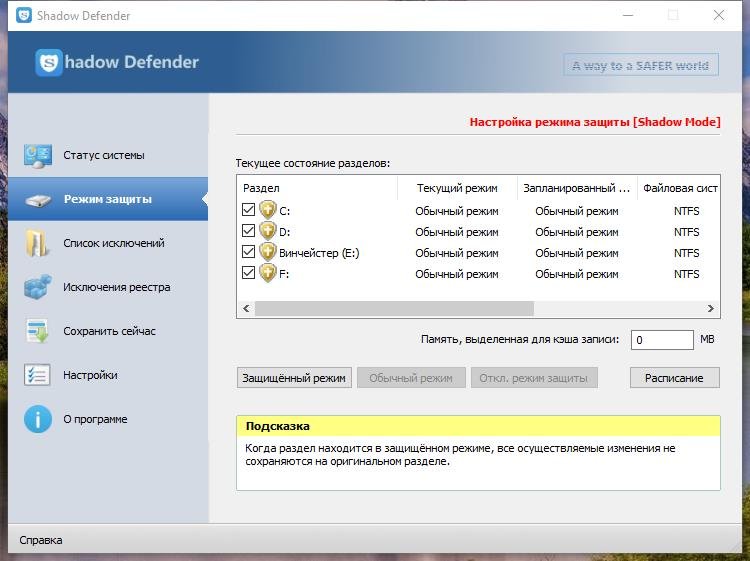Click the Файловая сист column header

[679, 188]
